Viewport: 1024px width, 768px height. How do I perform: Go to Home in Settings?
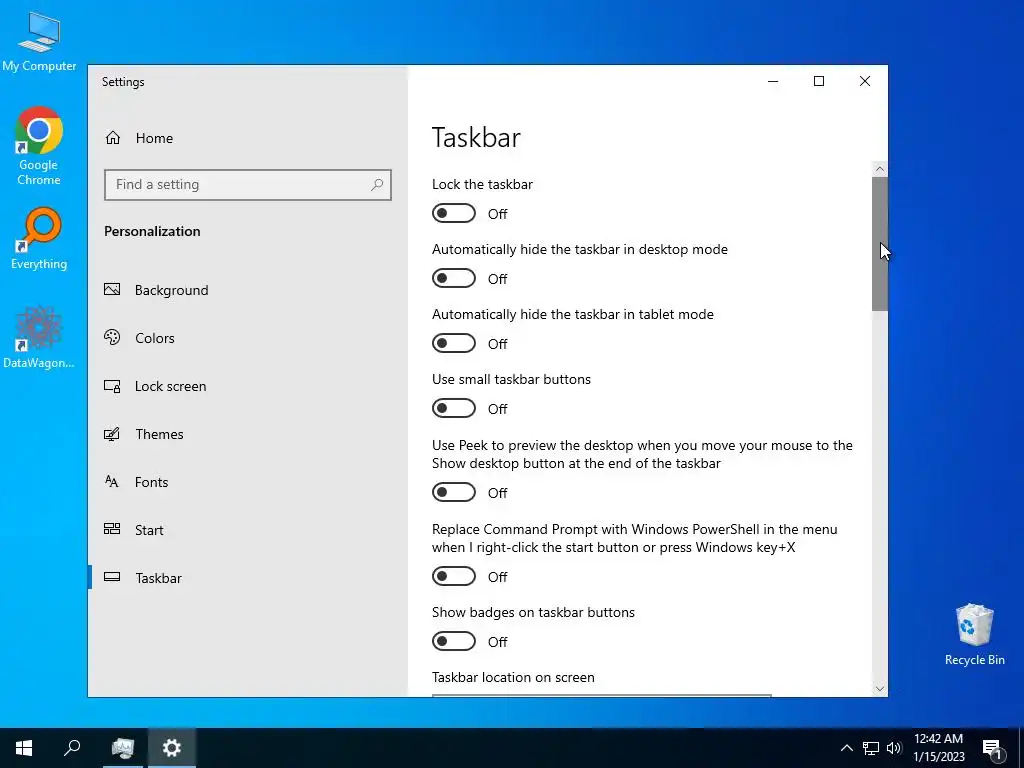(x=248, y=138)
